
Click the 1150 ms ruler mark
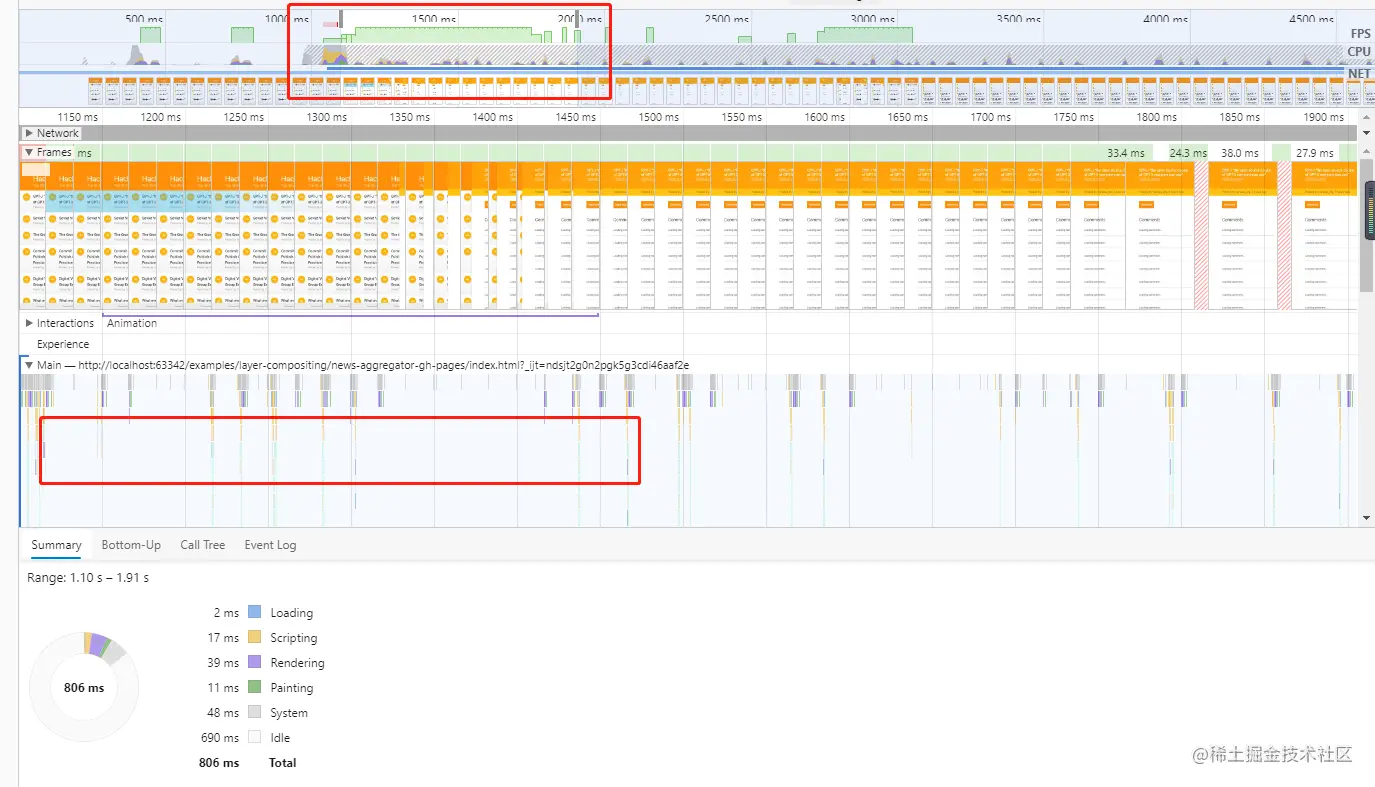coord(78,117)
